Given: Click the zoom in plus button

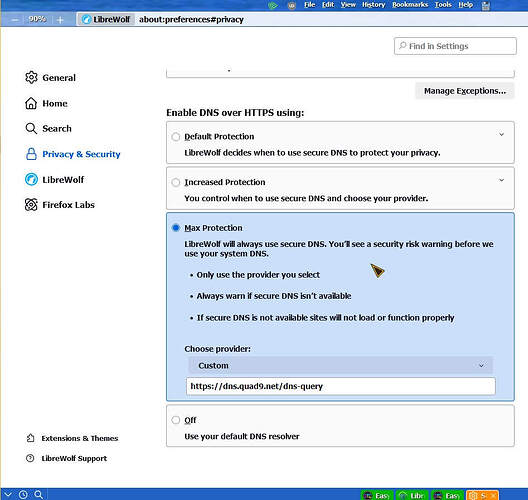Looking at the screenshot, I should pyautogui.click(x=60, y=20).
